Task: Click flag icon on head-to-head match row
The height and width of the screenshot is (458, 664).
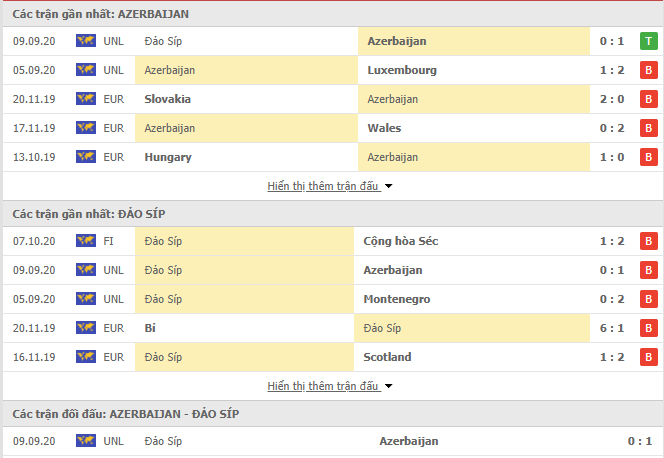Action: 86,441
